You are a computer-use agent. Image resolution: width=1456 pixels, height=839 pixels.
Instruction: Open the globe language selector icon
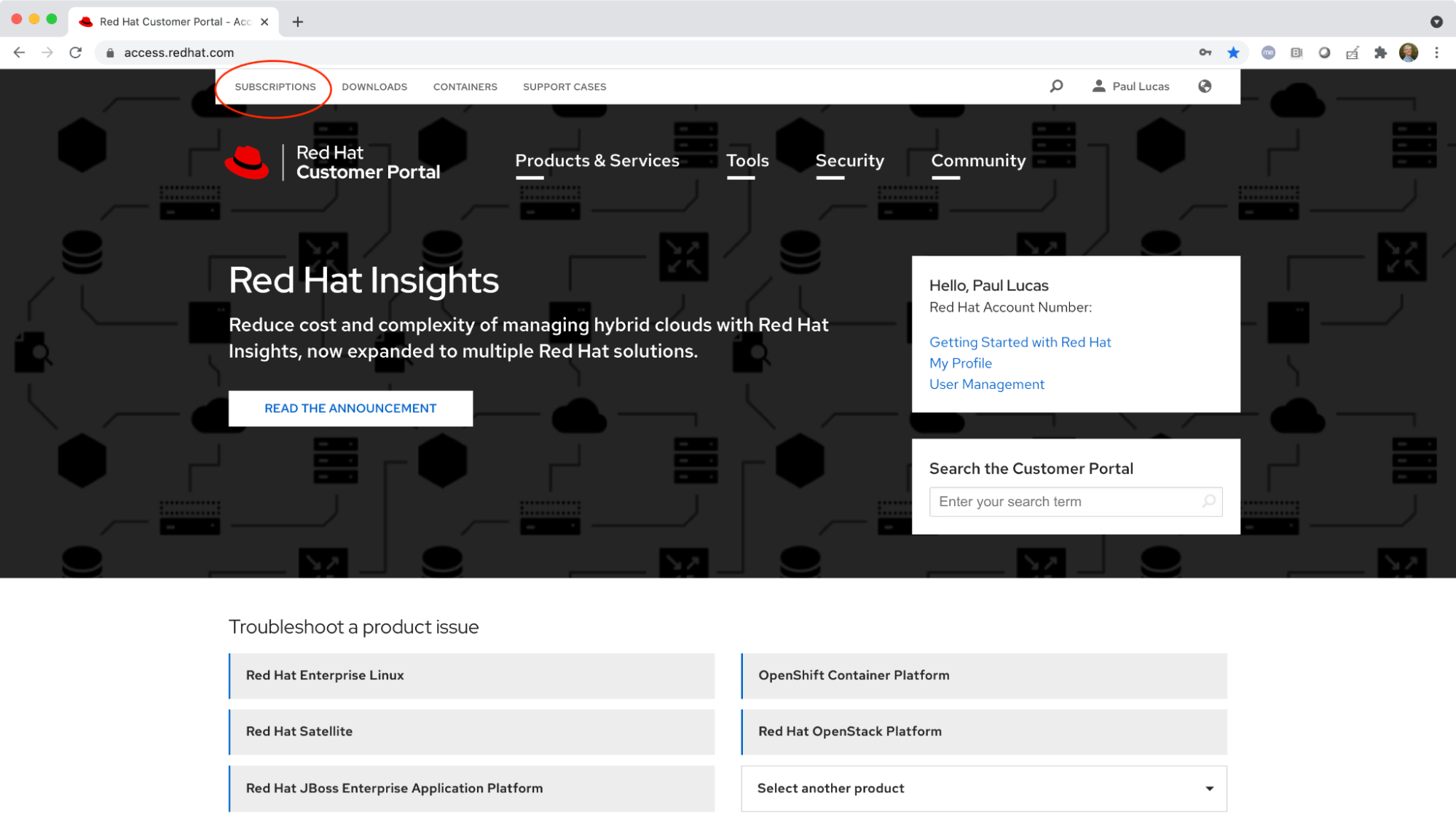pos(1205,86)
